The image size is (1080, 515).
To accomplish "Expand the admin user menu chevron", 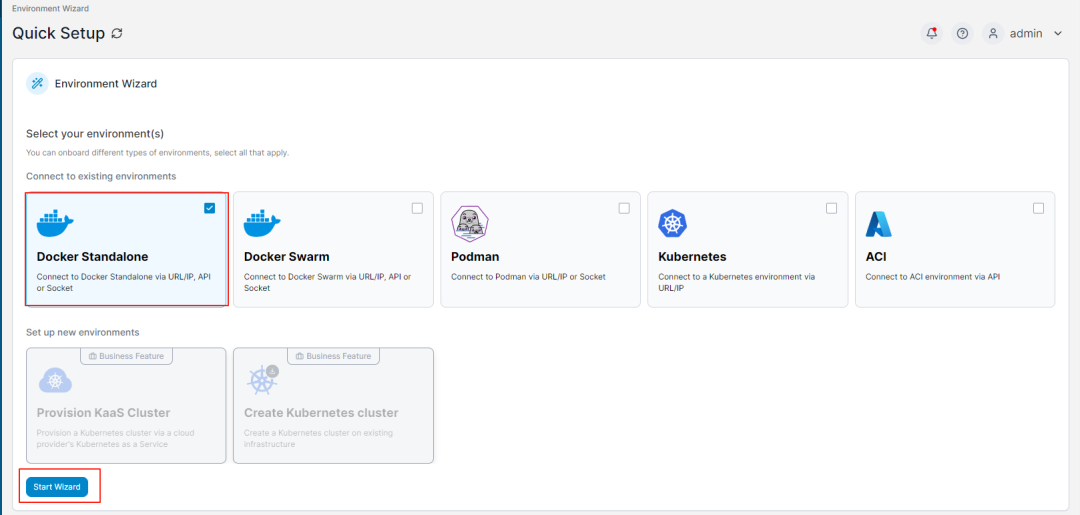I will 1059,33.
